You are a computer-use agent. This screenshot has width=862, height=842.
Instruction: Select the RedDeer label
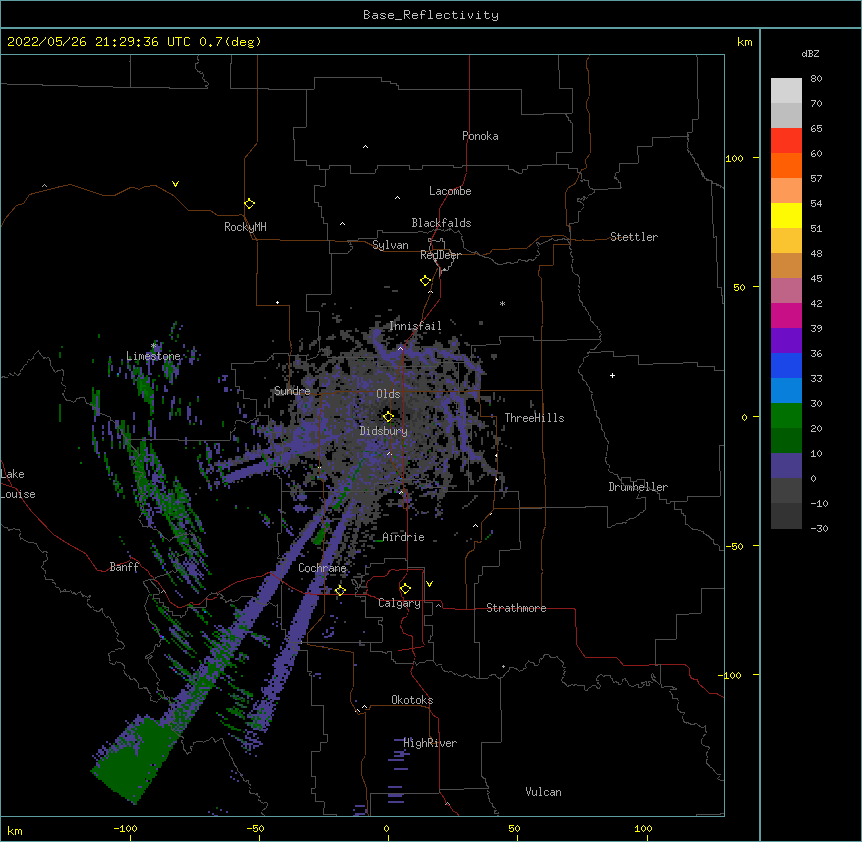pyautogui.click(x=440, y=255)
